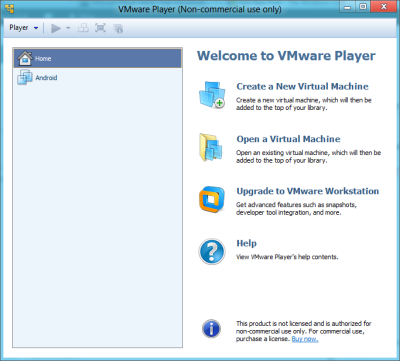This screenshot has width=400, height=361.
Task: Select the Home entry in the library
Action: tap(98, 58)
